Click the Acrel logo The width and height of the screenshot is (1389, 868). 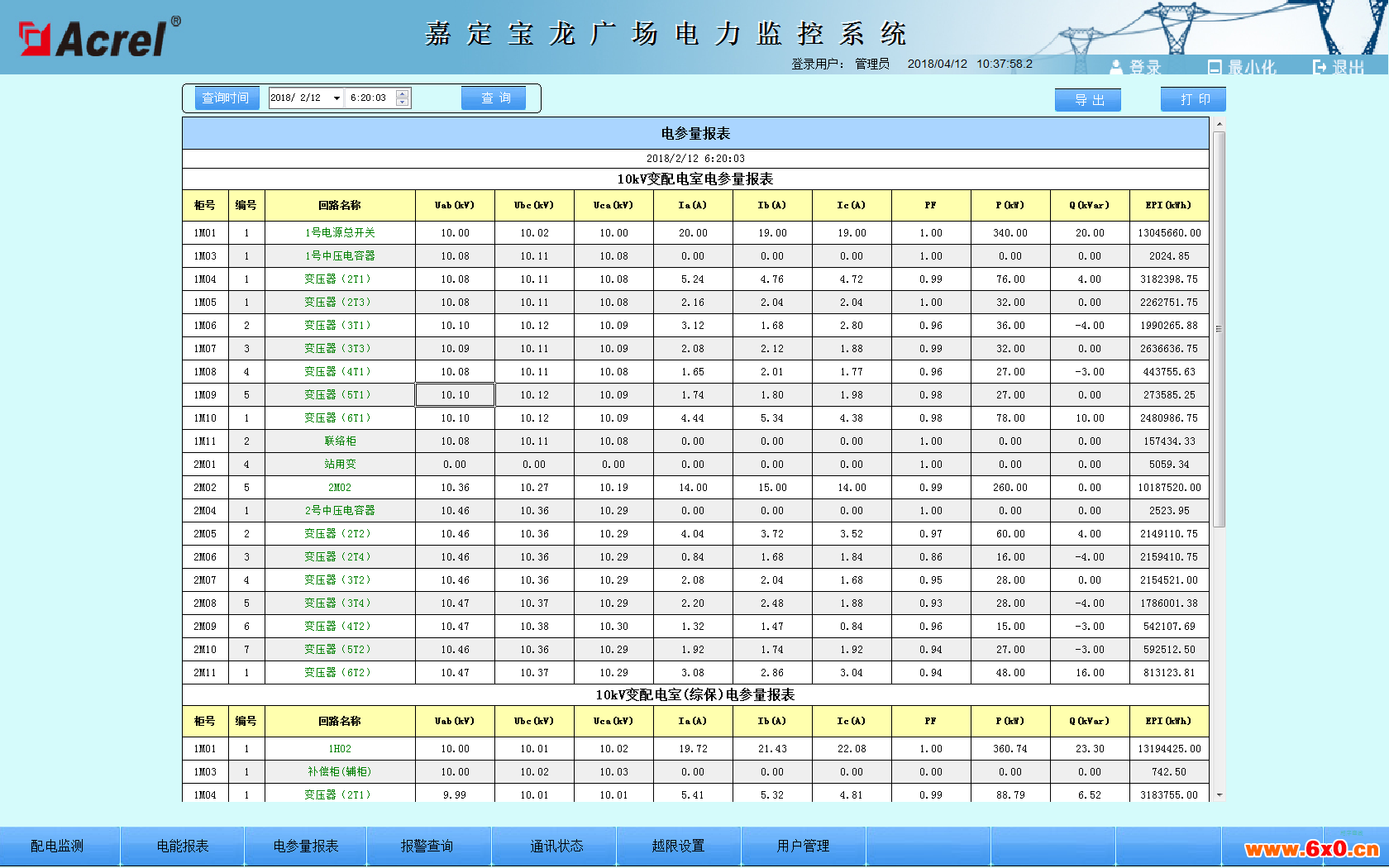[99, 36]
